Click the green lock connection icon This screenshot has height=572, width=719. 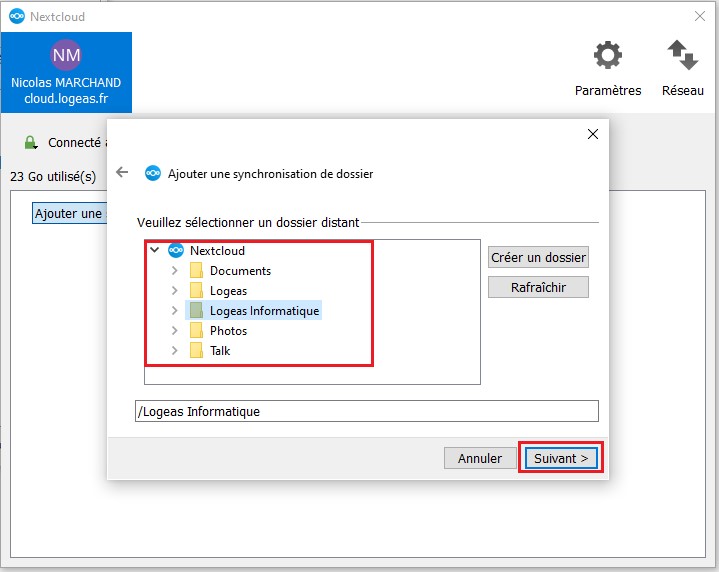pos(30,143)
